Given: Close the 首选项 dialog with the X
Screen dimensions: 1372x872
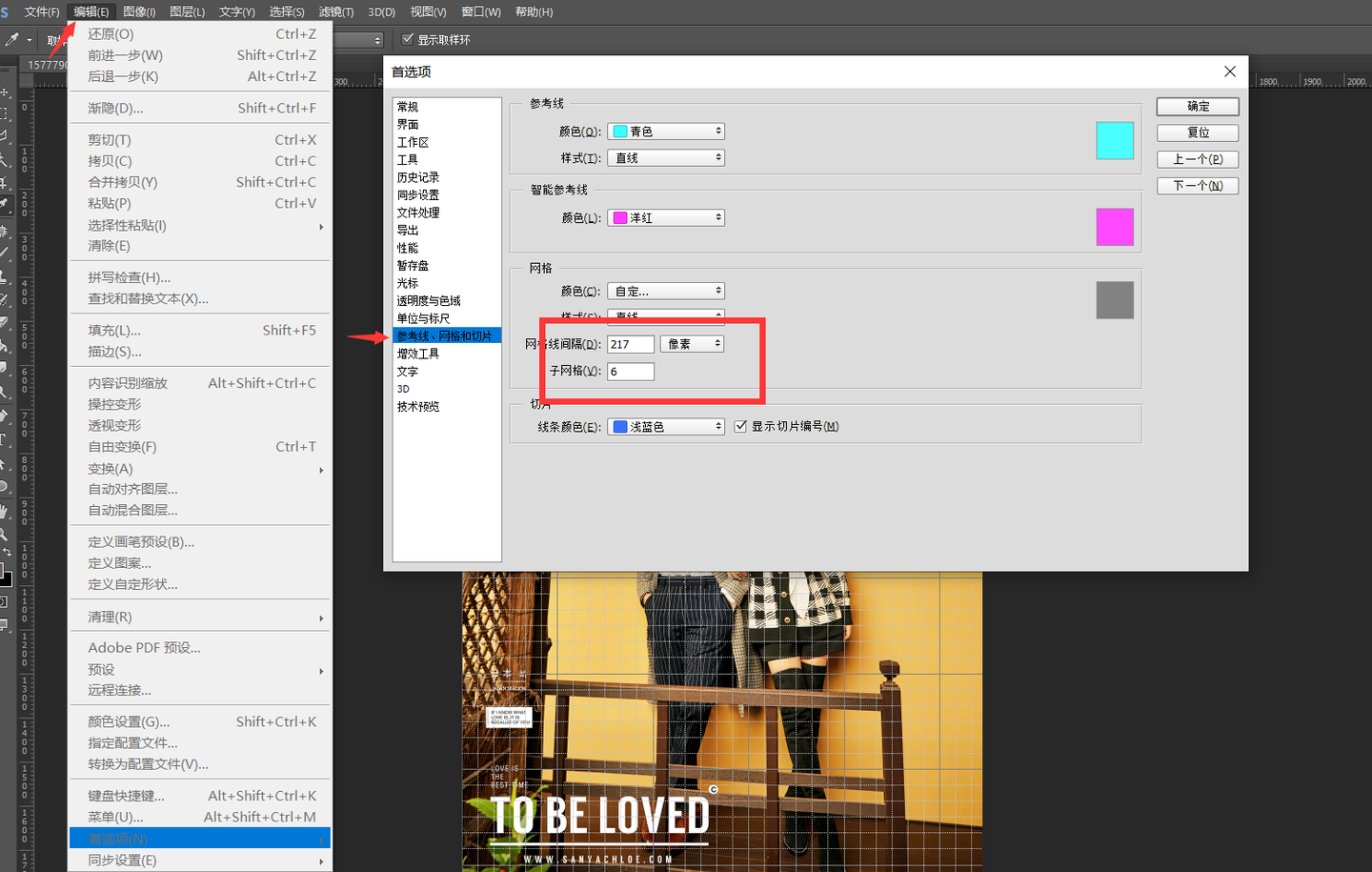Looking at the screenshot, I should coord(1230,71).
